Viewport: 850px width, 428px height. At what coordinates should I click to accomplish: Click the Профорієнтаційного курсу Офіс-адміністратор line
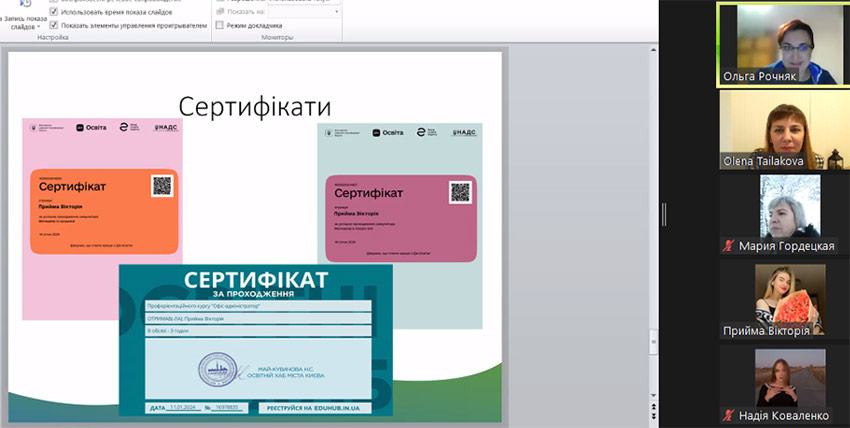[x=258, y=306]
